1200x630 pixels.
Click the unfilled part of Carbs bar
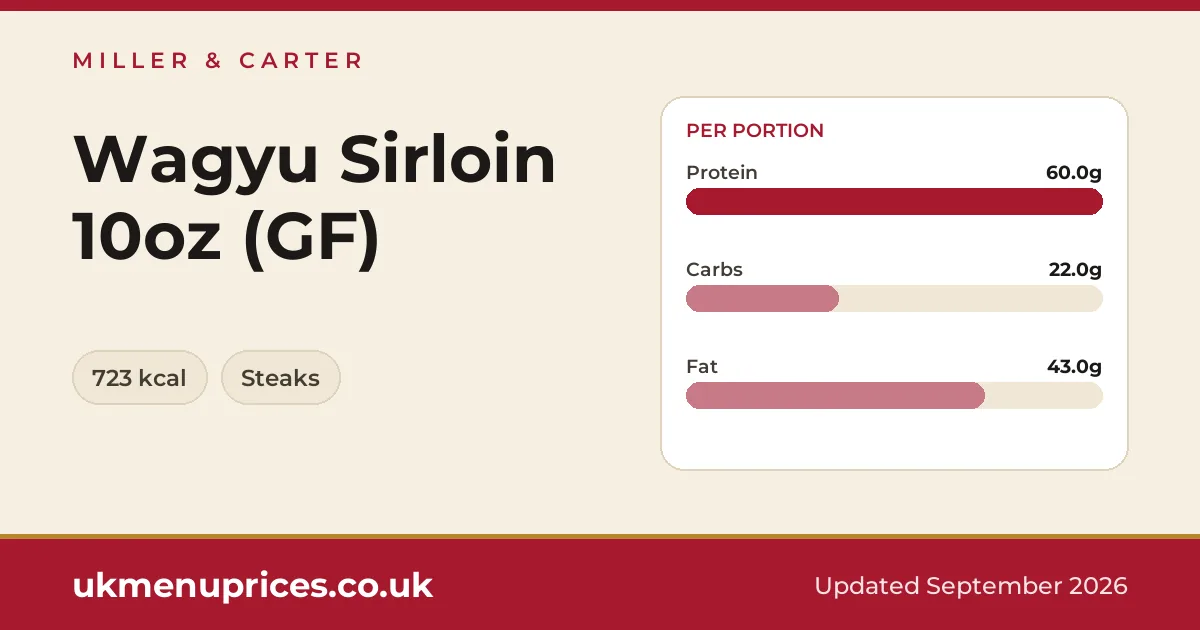(x=970, y=298)
